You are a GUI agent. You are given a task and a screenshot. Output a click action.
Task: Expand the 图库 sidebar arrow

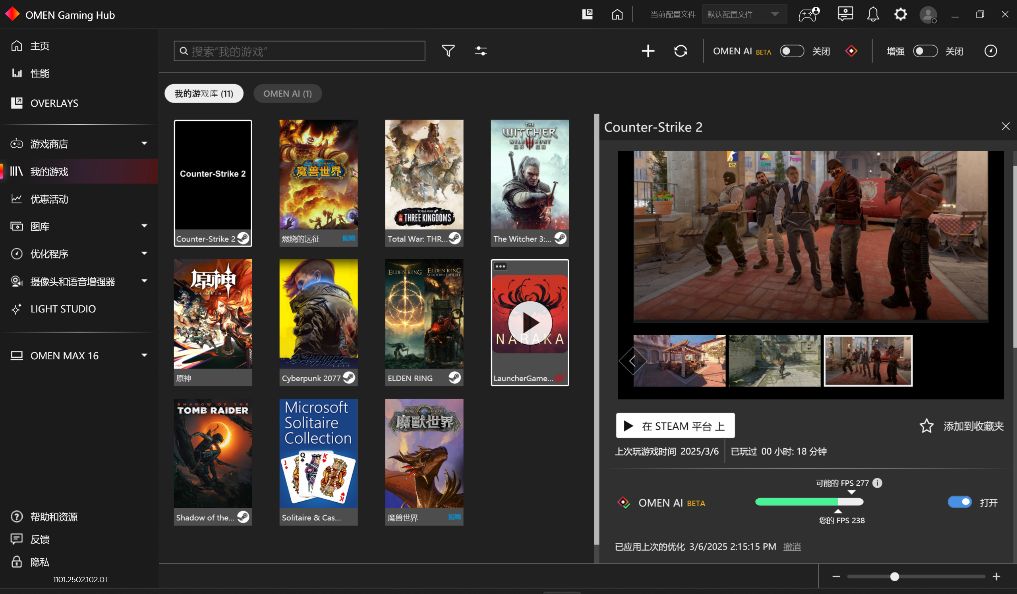tap(144, 226)
